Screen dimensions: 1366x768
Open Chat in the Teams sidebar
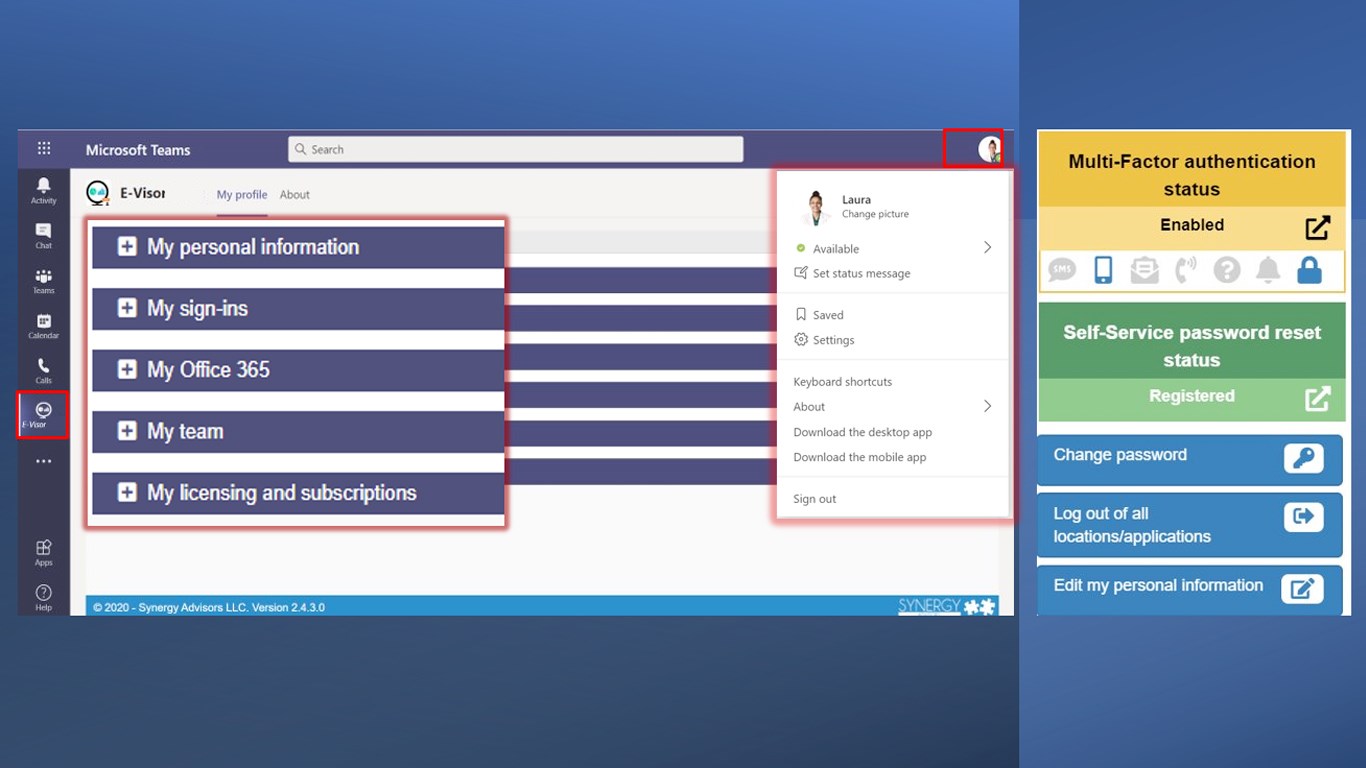coord(44,235)
